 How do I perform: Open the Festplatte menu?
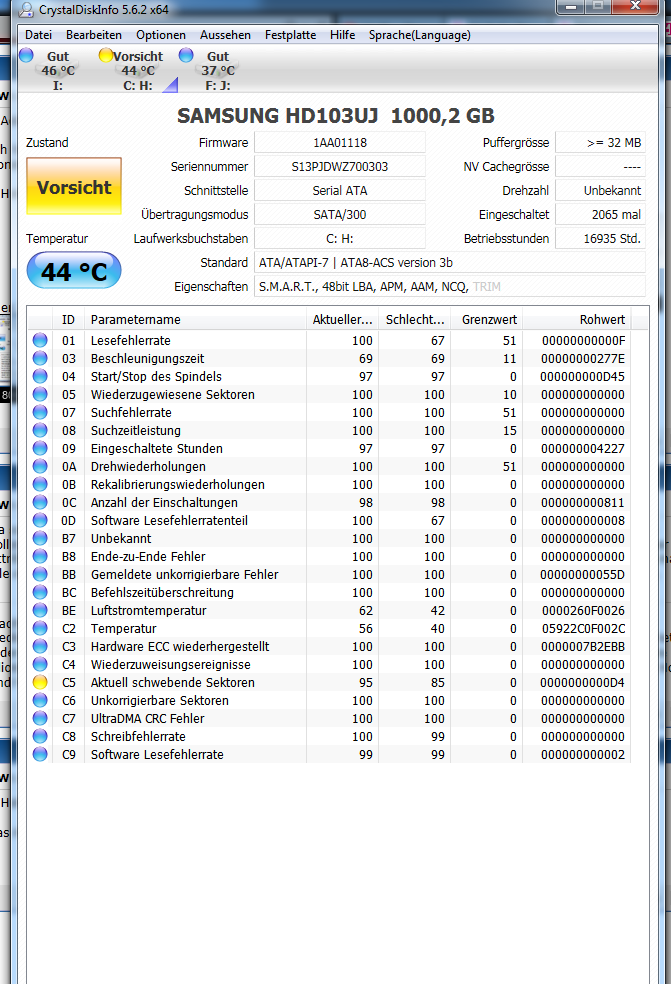pyautogui.click(x=290, y=35)
